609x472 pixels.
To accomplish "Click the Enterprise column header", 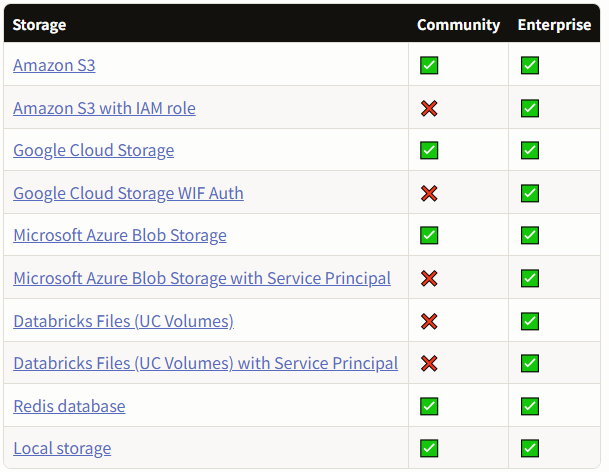I will pos(554,25).
